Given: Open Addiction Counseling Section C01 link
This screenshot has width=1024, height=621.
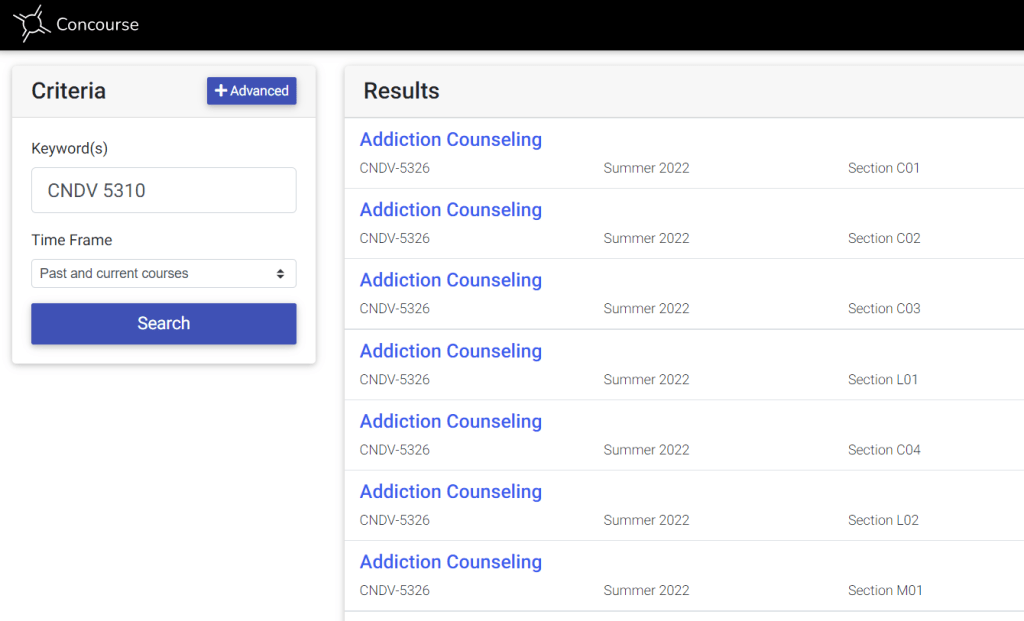Looking at the screenshot, I should (451, 140).
